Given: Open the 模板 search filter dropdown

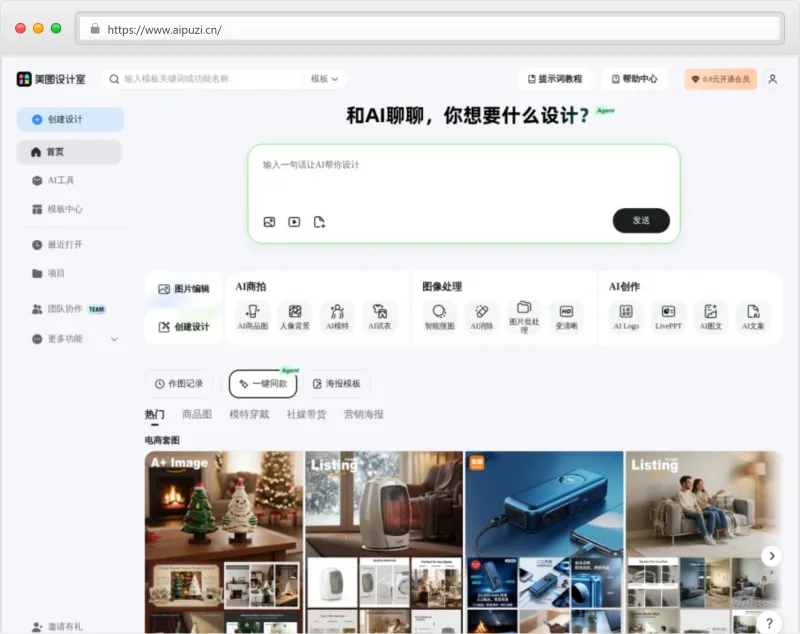Looking at the screenshot, I should [322, 78].
